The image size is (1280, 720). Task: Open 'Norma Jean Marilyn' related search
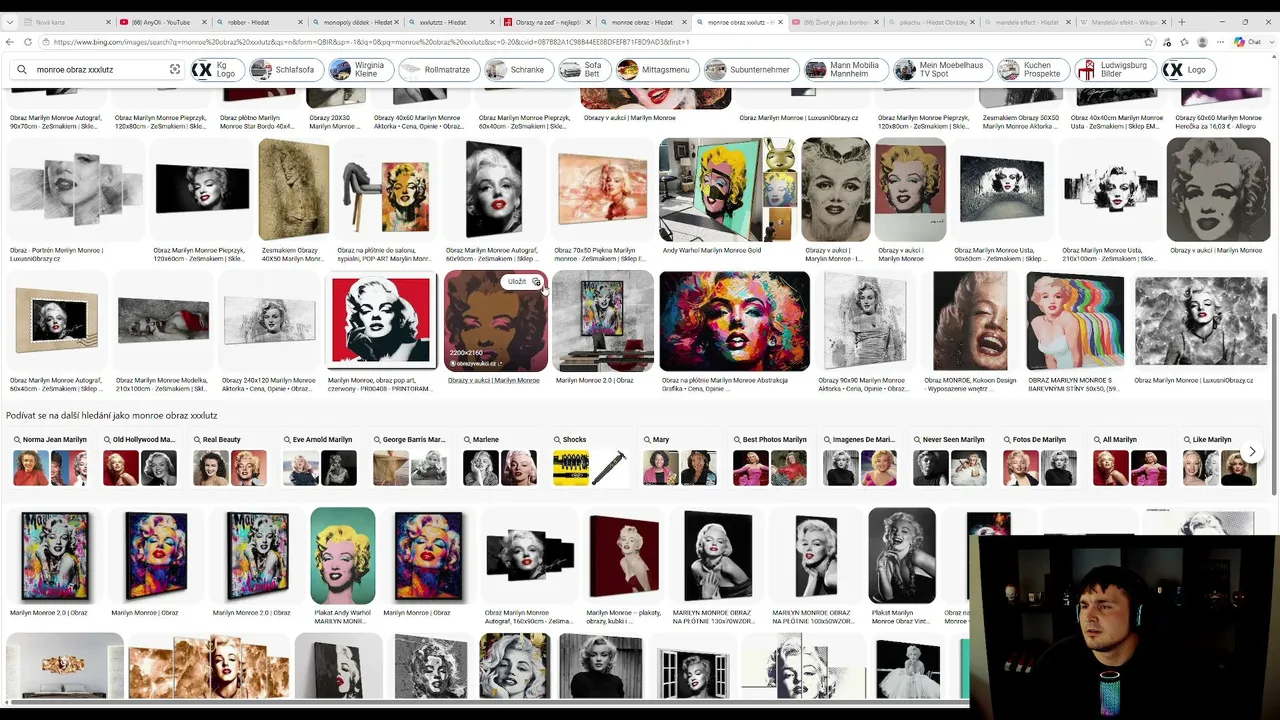tap(50, 461)
